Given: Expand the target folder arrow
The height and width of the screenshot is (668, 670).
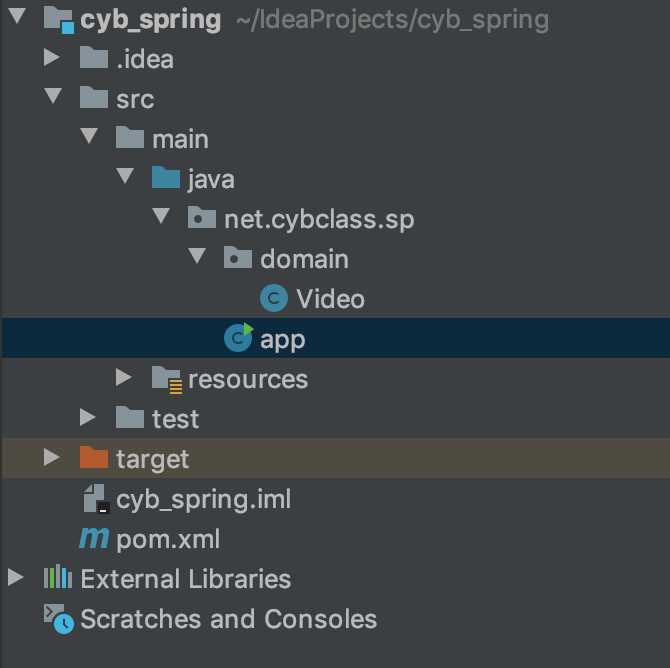Looking at the screenshot, I should [x=52, y=457].
